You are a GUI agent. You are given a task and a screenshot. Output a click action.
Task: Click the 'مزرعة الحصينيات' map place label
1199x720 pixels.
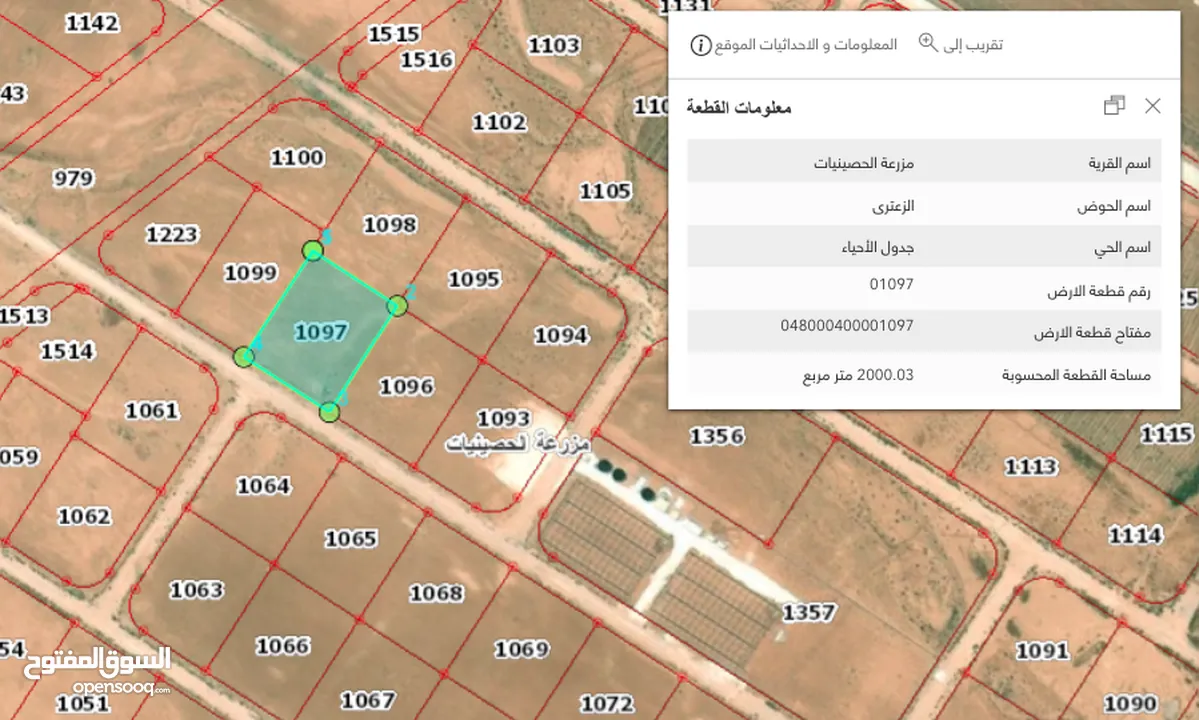tap(518, 443)
